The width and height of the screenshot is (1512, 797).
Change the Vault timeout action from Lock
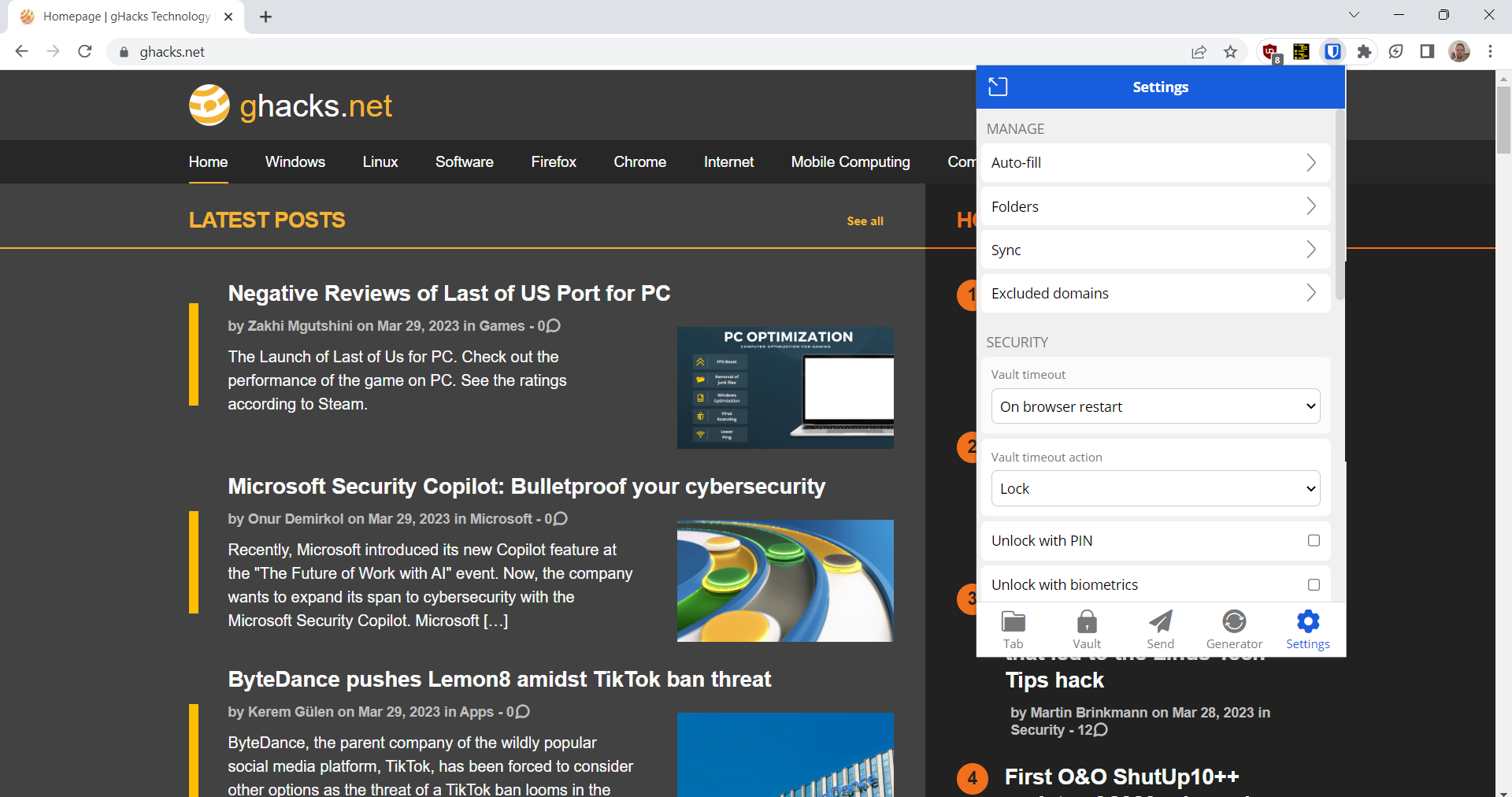pyautogui.click(x=1155, y=488)
